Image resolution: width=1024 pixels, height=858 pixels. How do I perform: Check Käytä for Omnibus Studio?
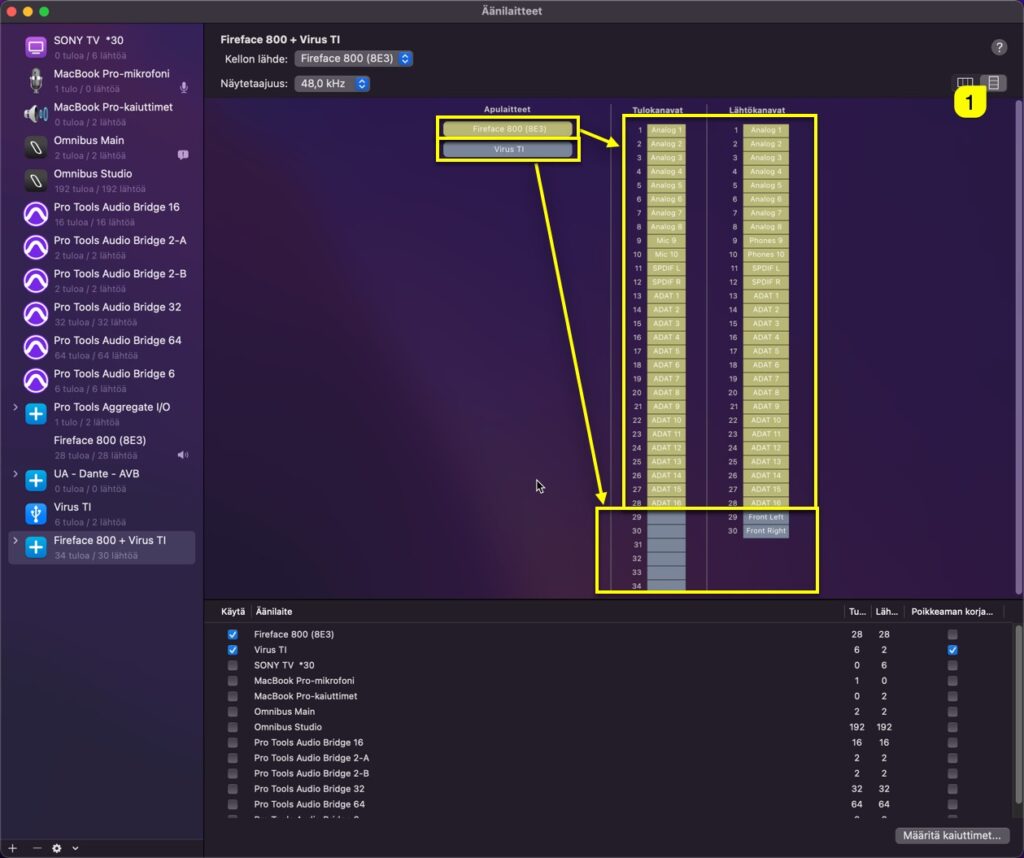[x=234, y=727]
